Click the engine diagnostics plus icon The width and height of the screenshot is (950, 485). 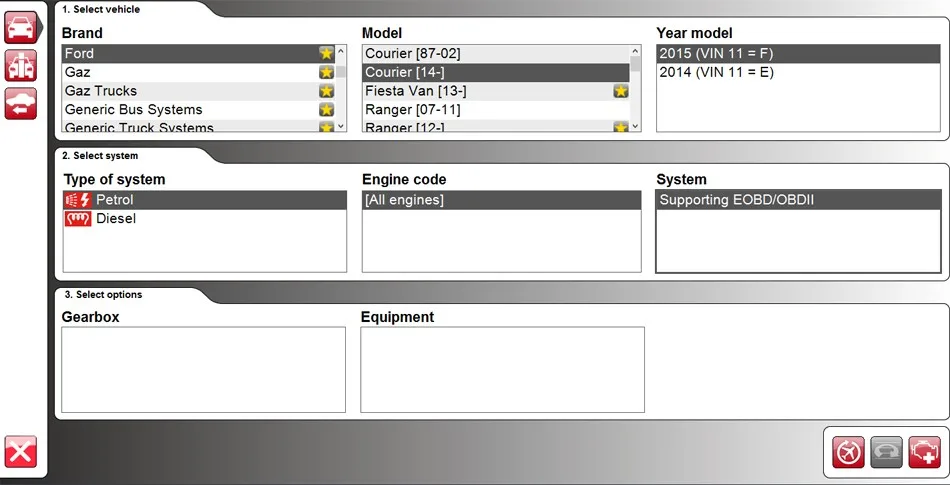925,452
